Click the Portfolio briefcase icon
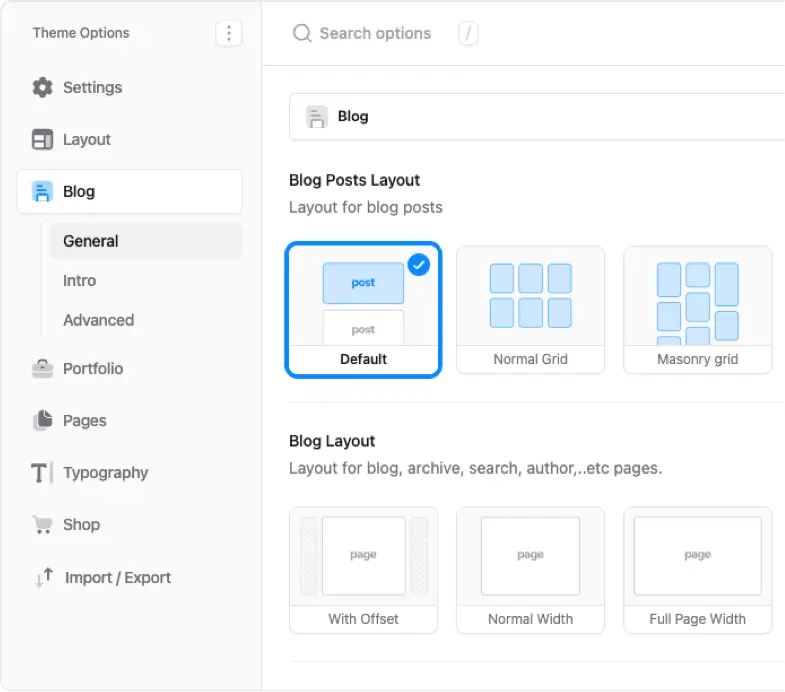 coord(42,369)
